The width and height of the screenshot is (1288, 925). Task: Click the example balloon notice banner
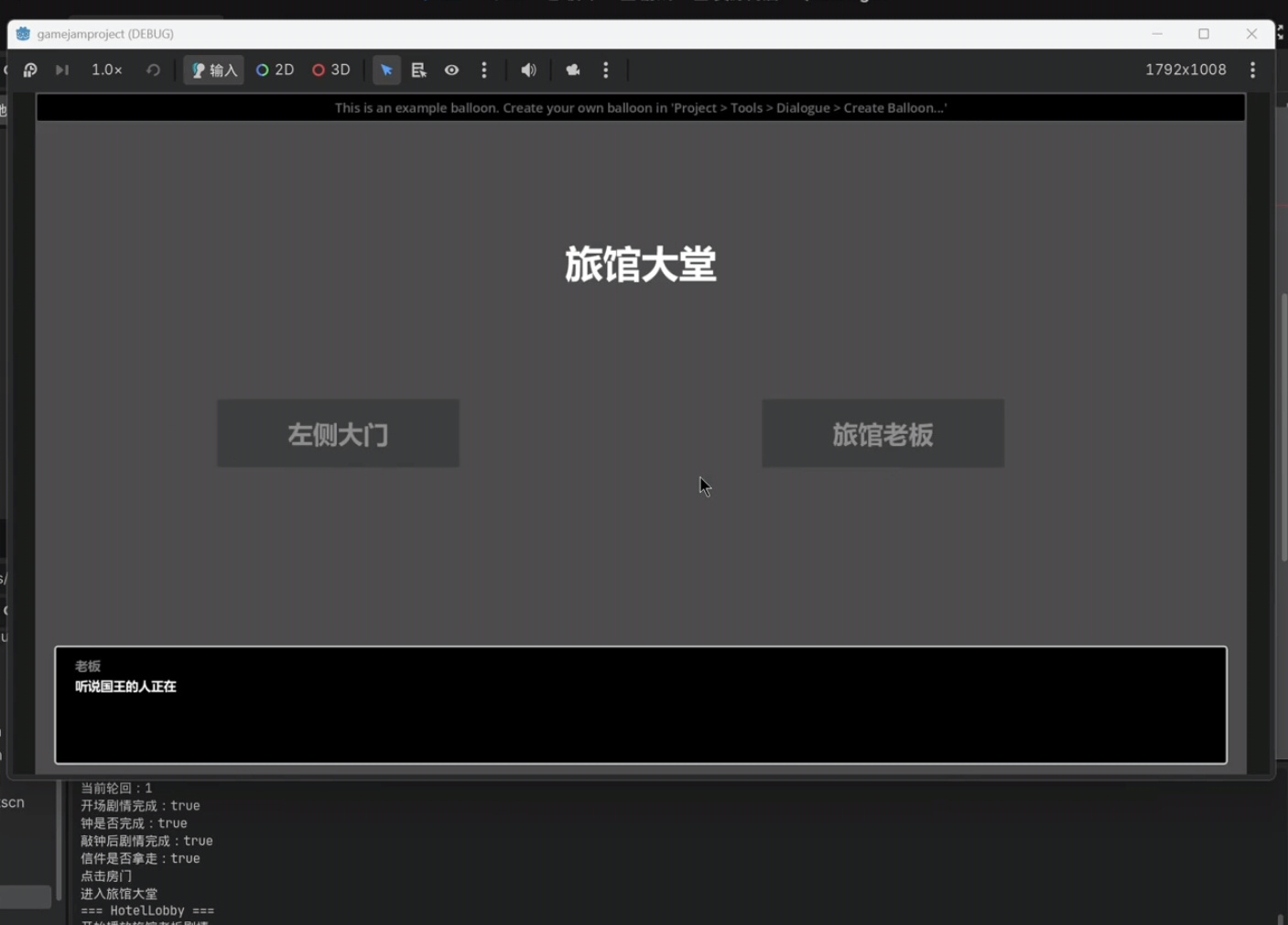(641, 108)
